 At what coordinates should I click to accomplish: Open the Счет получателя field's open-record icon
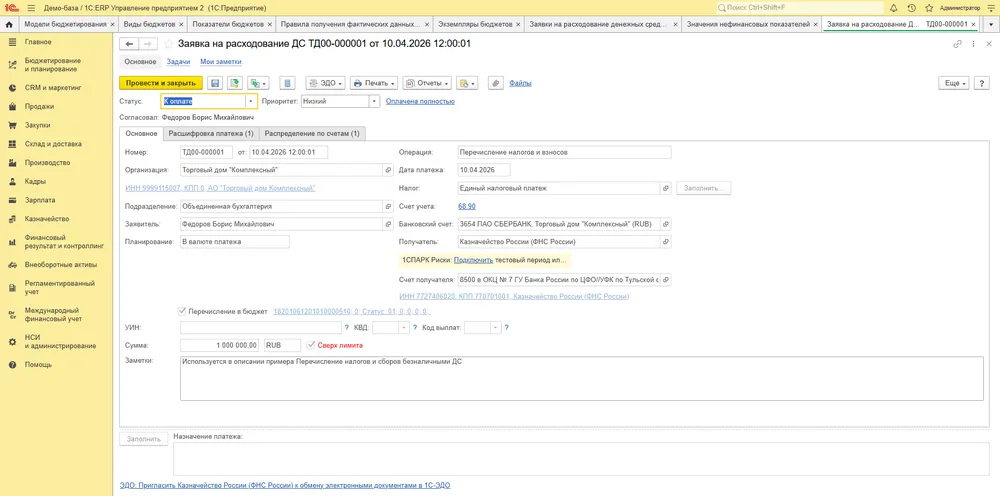click(666, 280)
